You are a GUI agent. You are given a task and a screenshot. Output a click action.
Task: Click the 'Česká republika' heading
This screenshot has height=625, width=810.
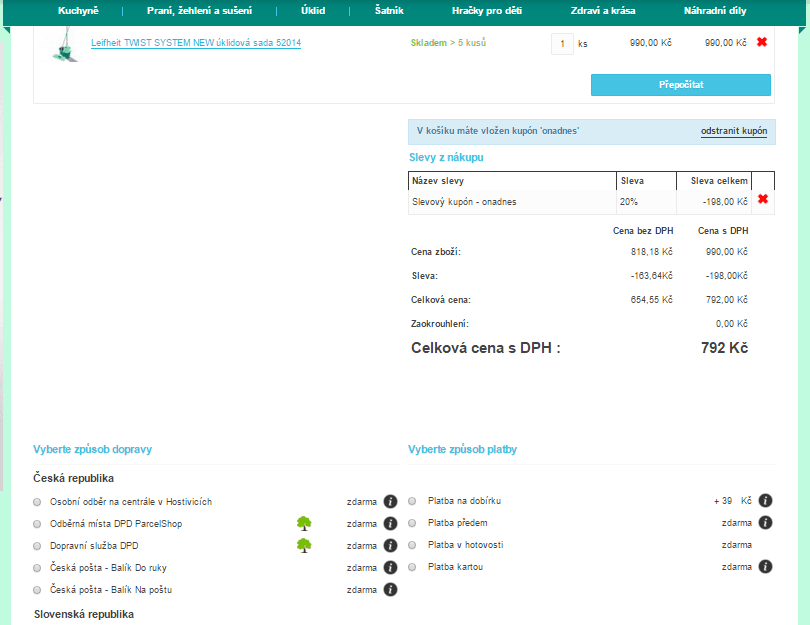tap(73, 478)
